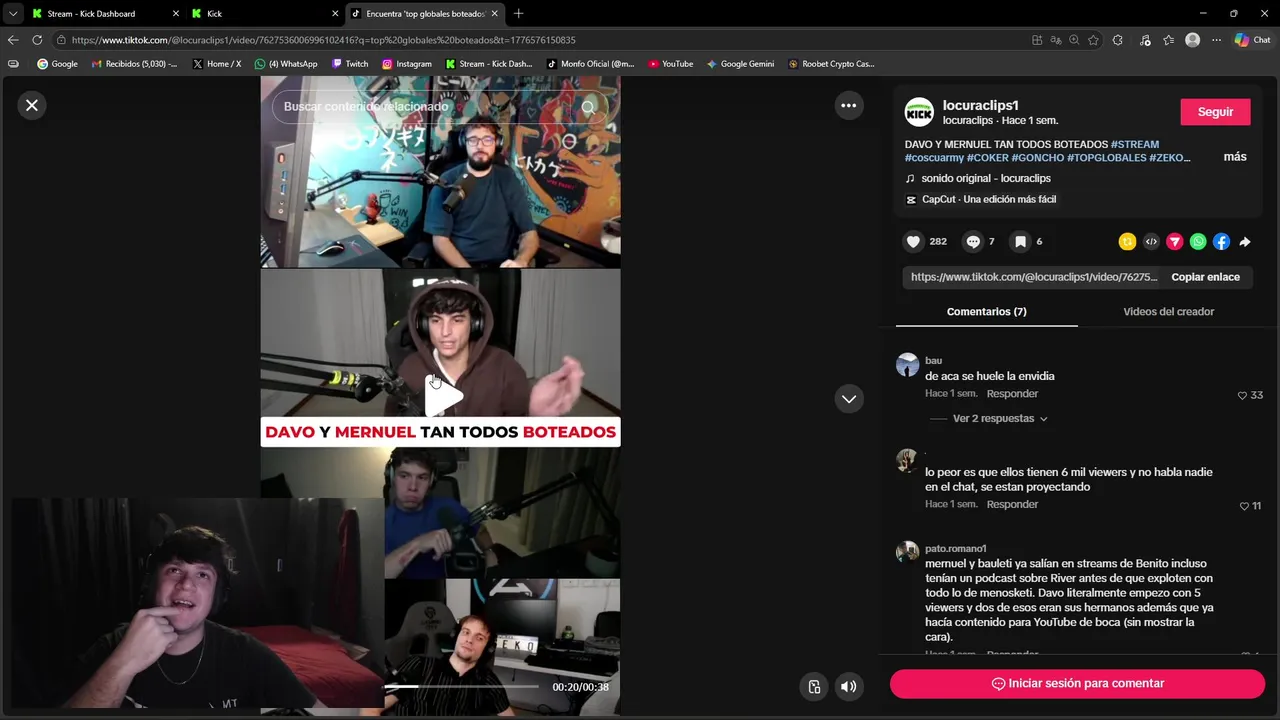
Task: Open the WhatsApp bookmark
Action: (286, 64)
